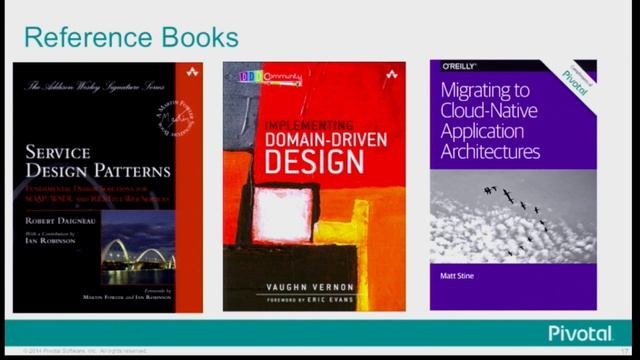Click the Martin Fowler signature seal
This screenshot has height=360, width=640.
175,118
